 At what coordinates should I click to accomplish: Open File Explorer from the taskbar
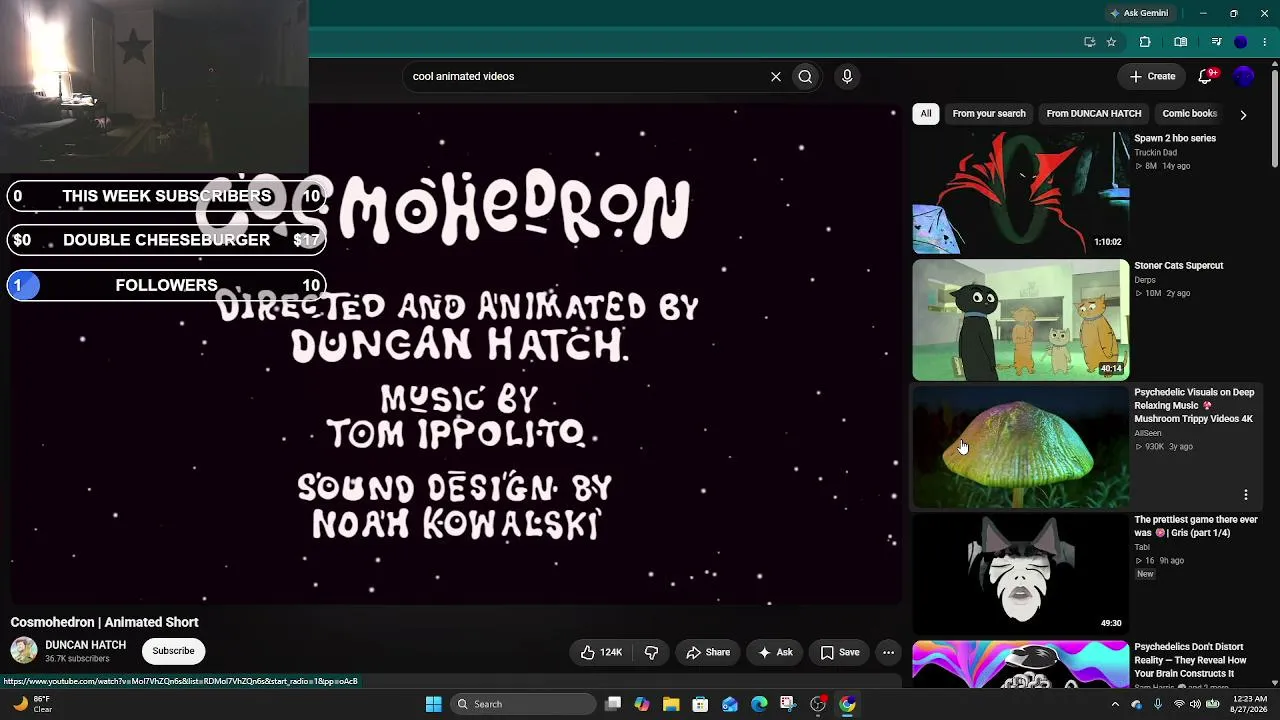(x=671, y=704)
